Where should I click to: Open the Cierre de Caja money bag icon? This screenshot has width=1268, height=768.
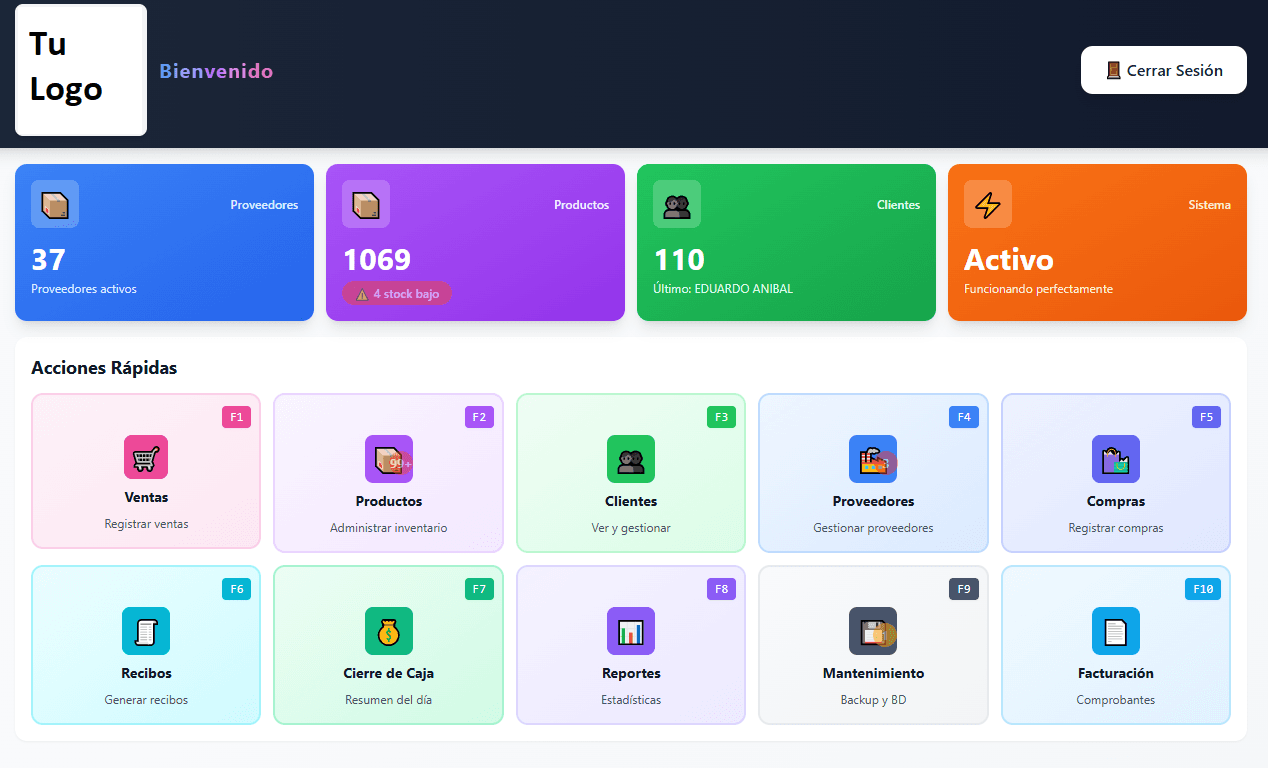click(x=389, y=631)
